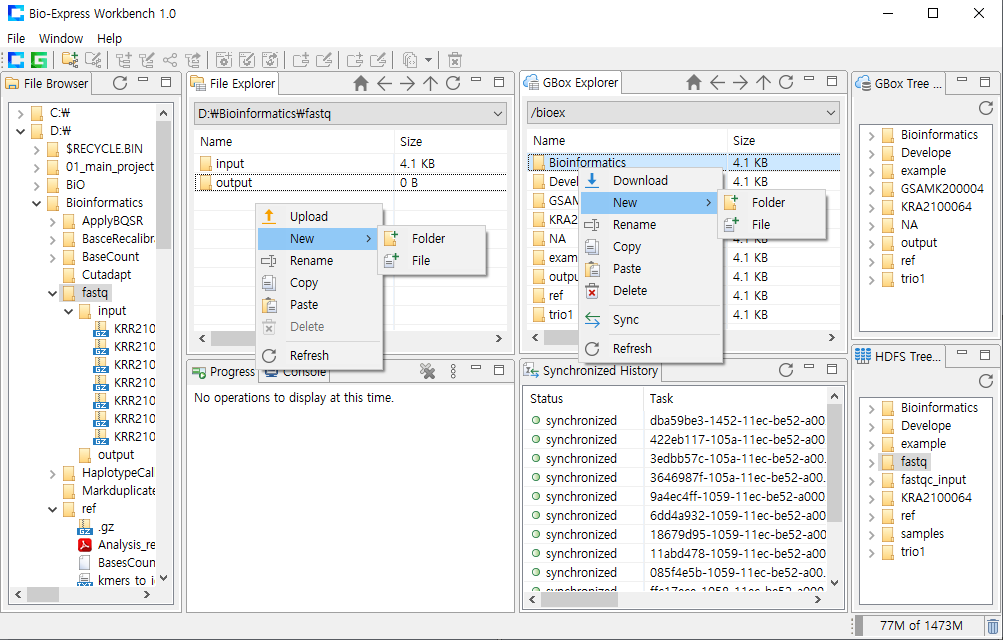Open the Window menu
Viewport: 1003px width, 640px height.
coord(61,38)
